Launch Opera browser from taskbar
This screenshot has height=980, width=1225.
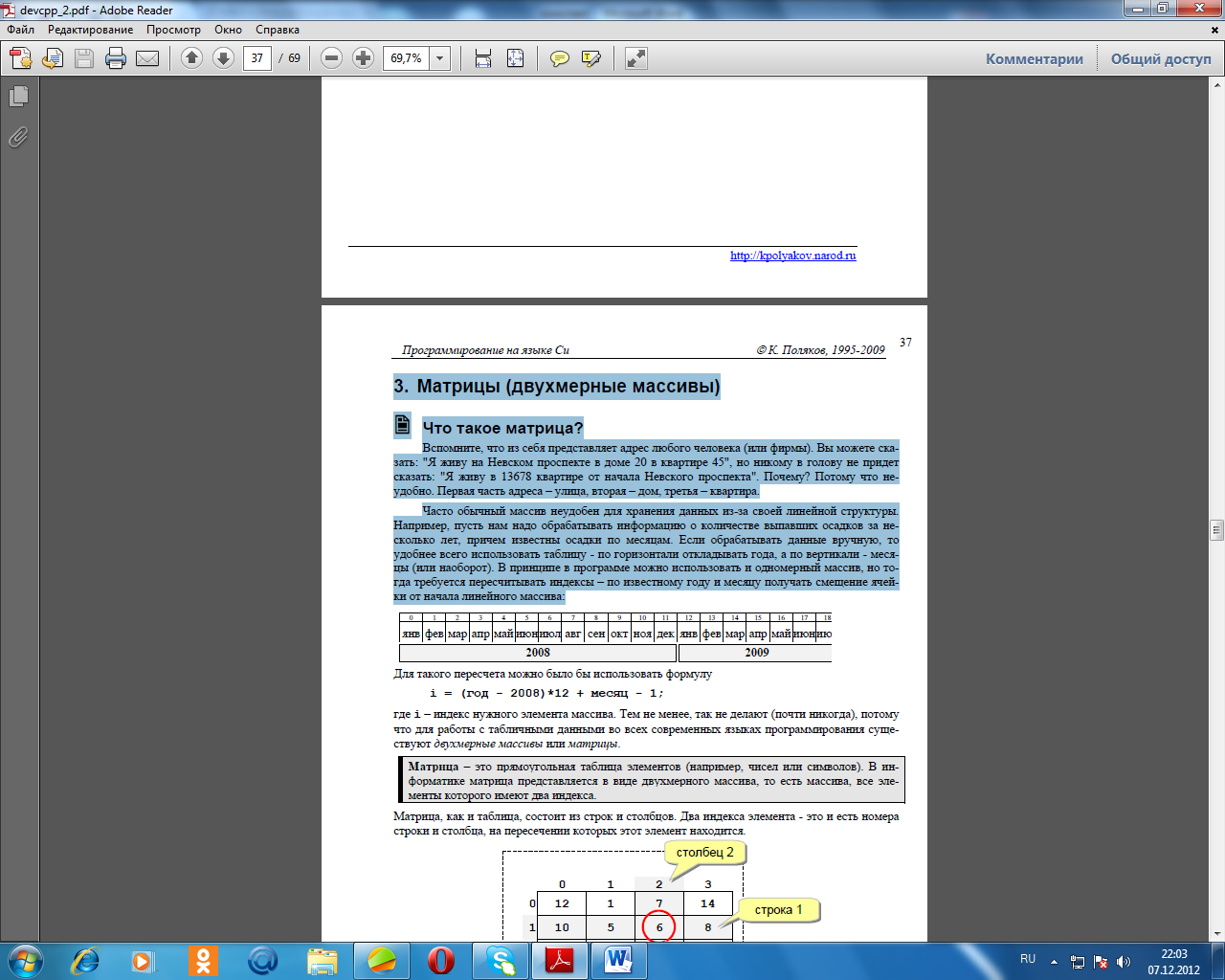[441, 960]
